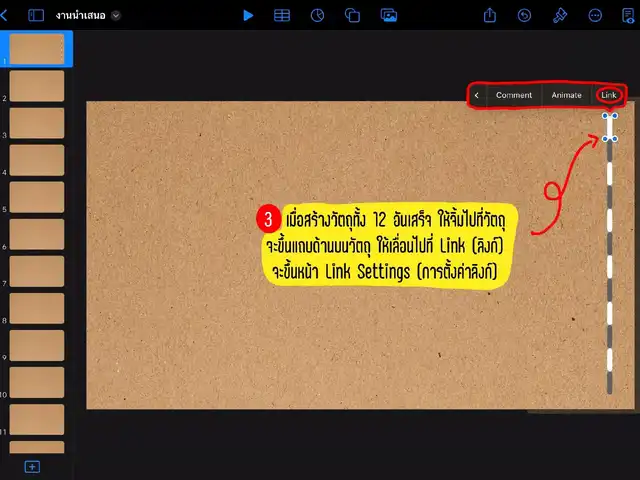Screen dimensions: 640x480
Task: Open the presentation title dropdown chevron
Action: [116, 15]
